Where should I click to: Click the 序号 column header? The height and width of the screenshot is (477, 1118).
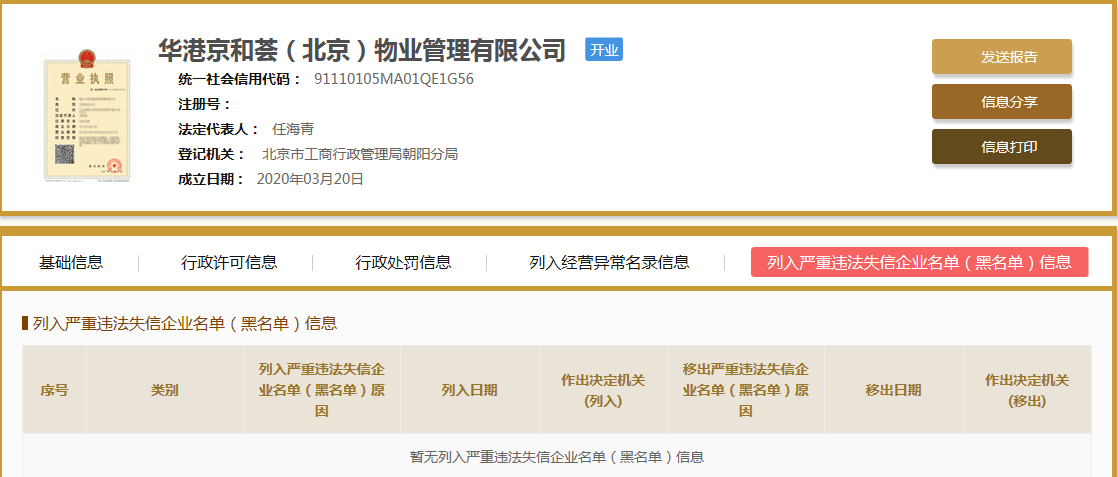(x=54, y=390)
